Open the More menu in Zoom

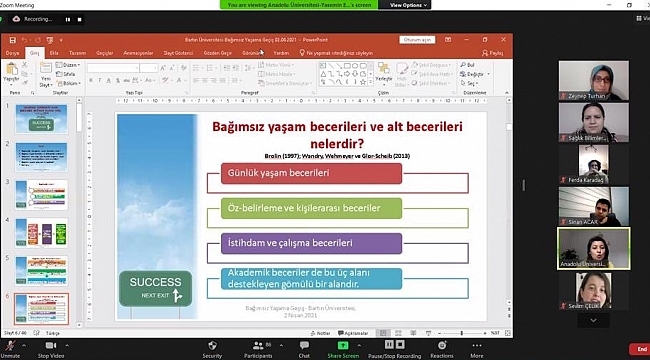click(x=477, y=349)
